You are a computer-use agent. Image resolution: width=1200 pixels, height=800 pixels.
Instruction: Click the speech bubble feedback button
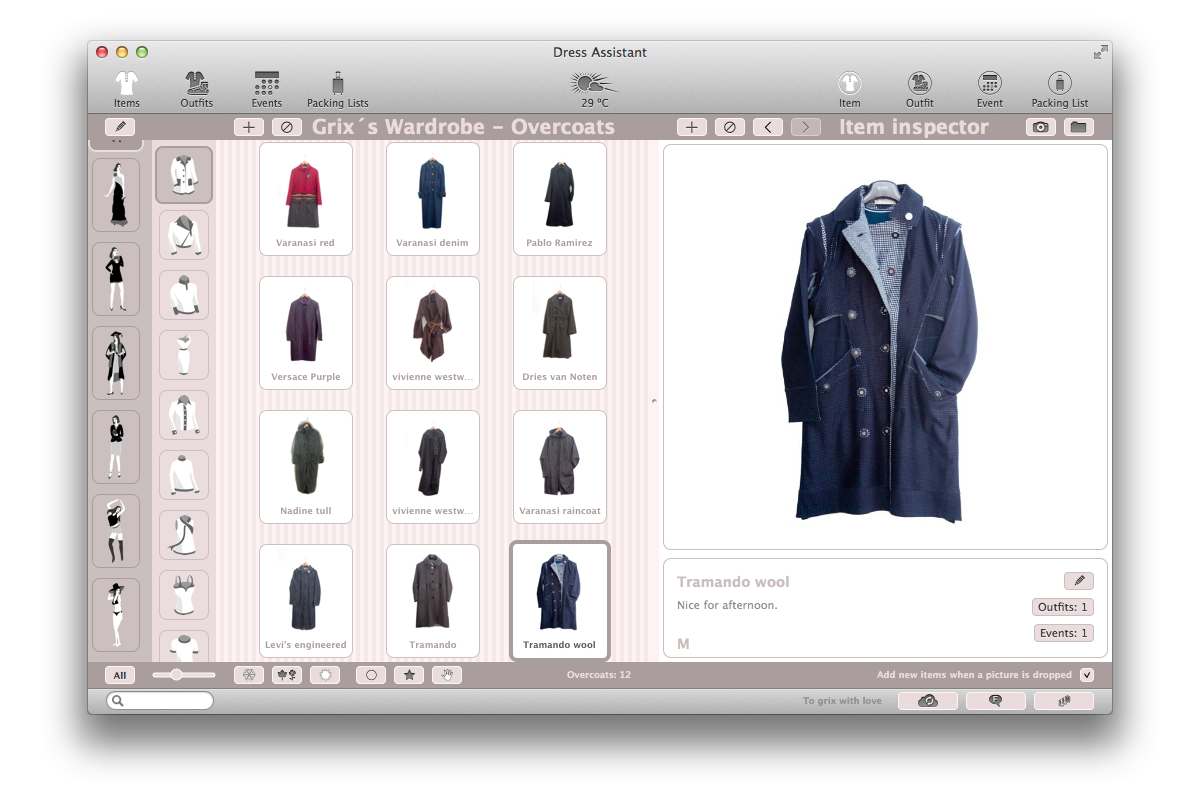996,701
